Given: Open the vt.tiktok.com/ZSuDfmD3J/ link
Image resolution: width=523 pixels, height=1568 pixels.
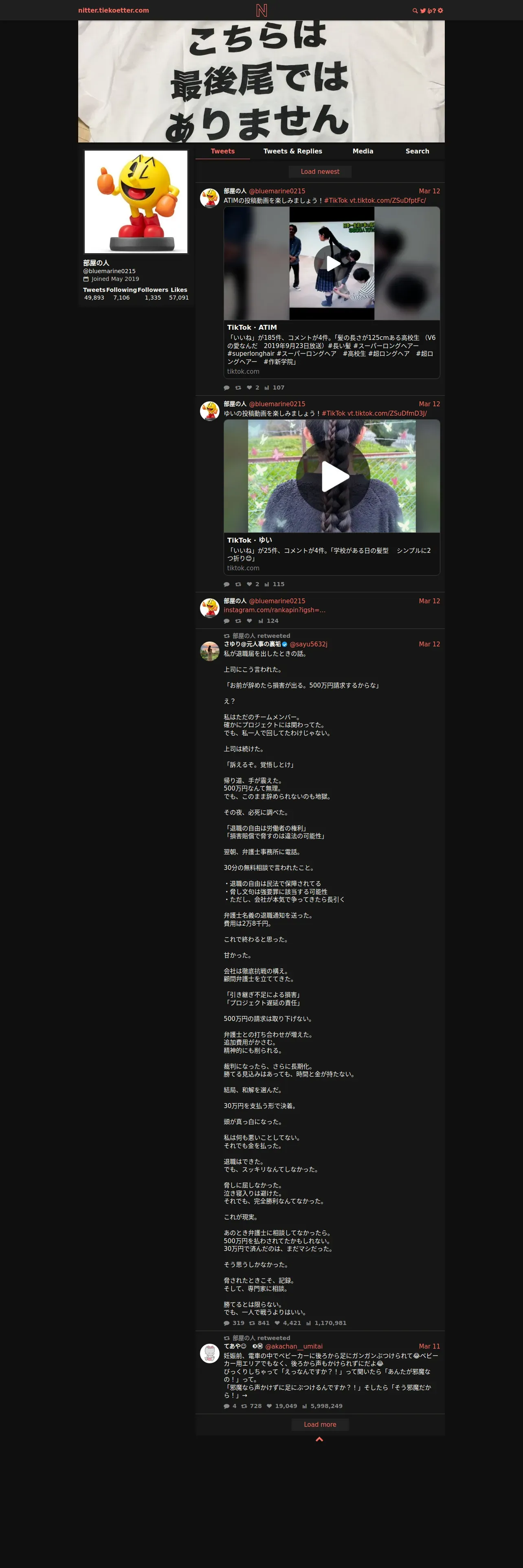Looking at the screenshot, I should click(387, 413).
